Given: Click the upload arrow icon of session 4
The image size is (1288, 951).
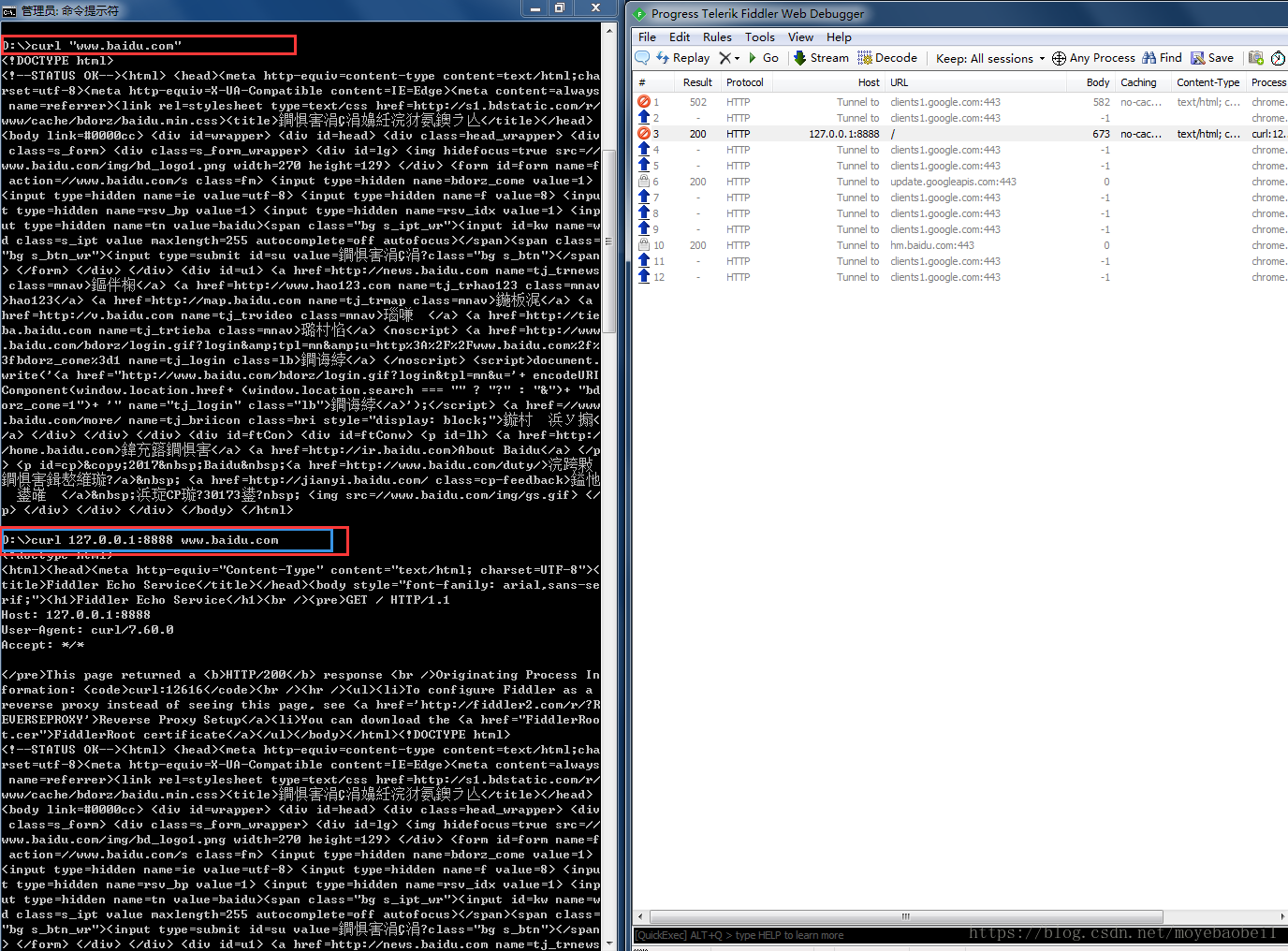Looking at the screenshot, I should pos(644,150).
